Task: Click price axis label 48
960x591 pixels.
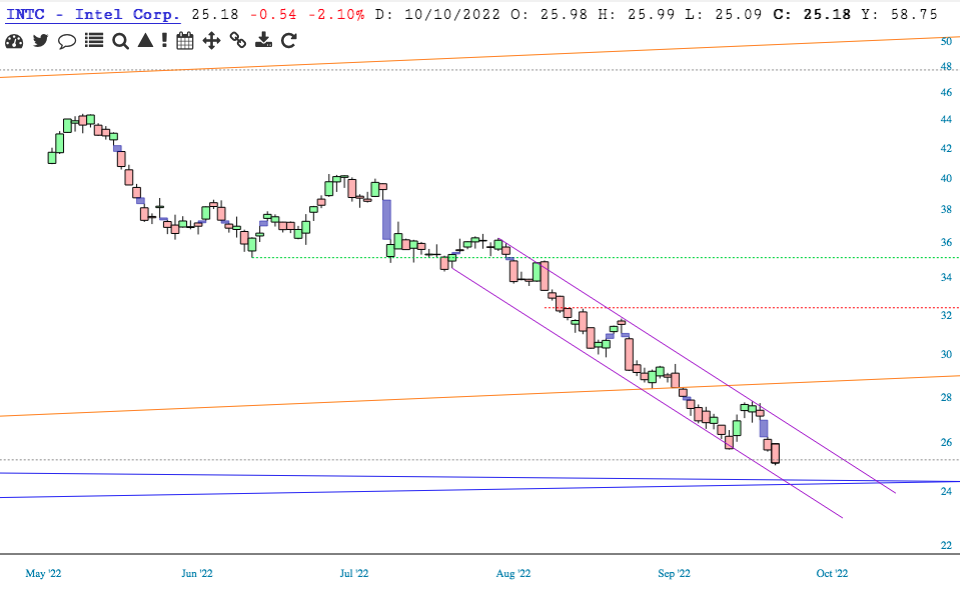Action: 946,66
